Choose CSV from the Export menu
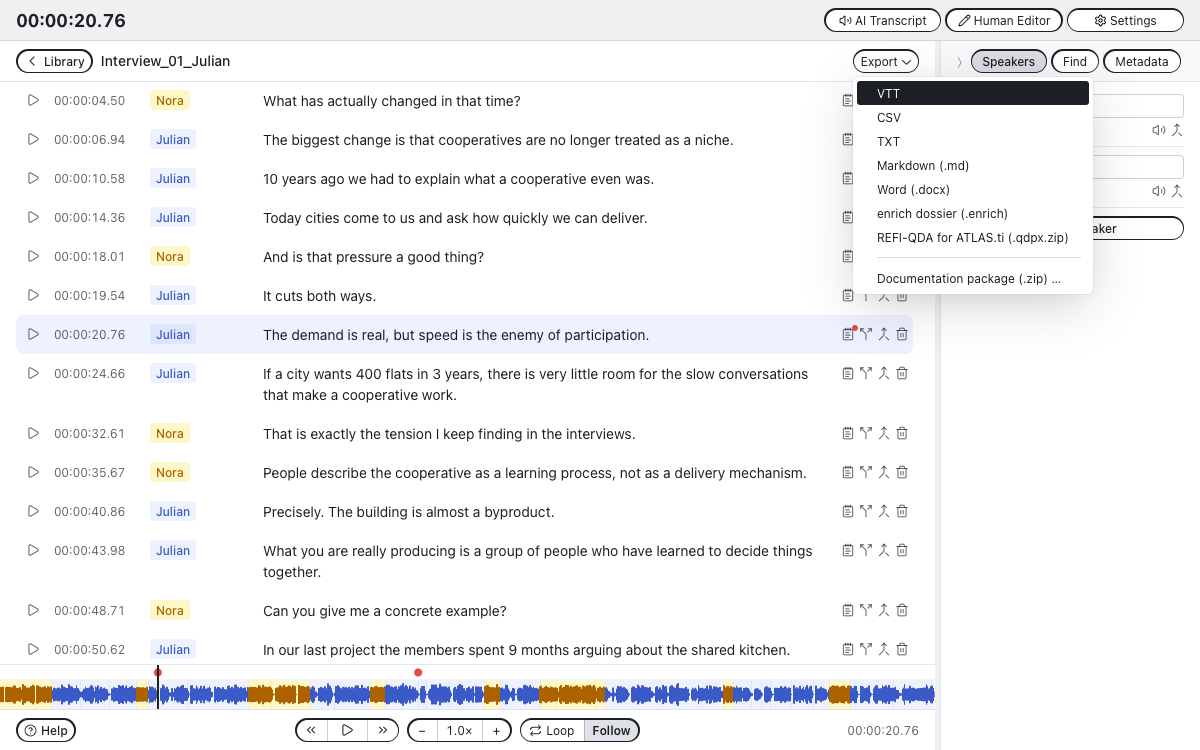 (972, 117)
